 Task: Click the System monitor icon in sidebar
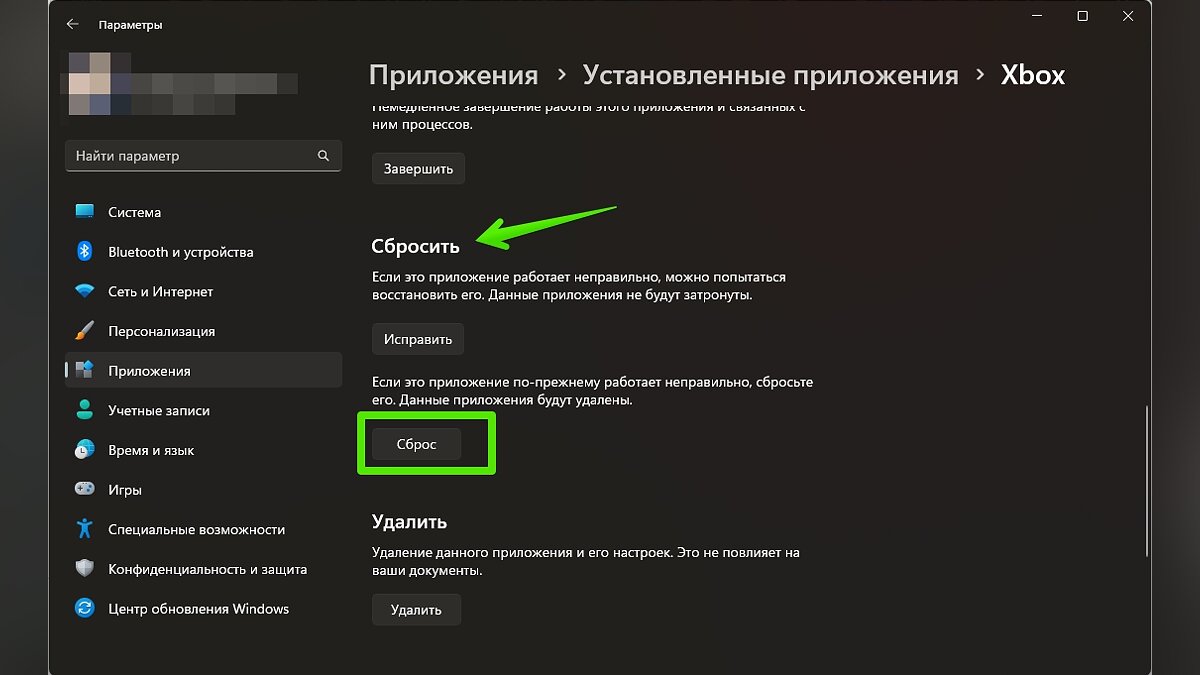point(85,212)
